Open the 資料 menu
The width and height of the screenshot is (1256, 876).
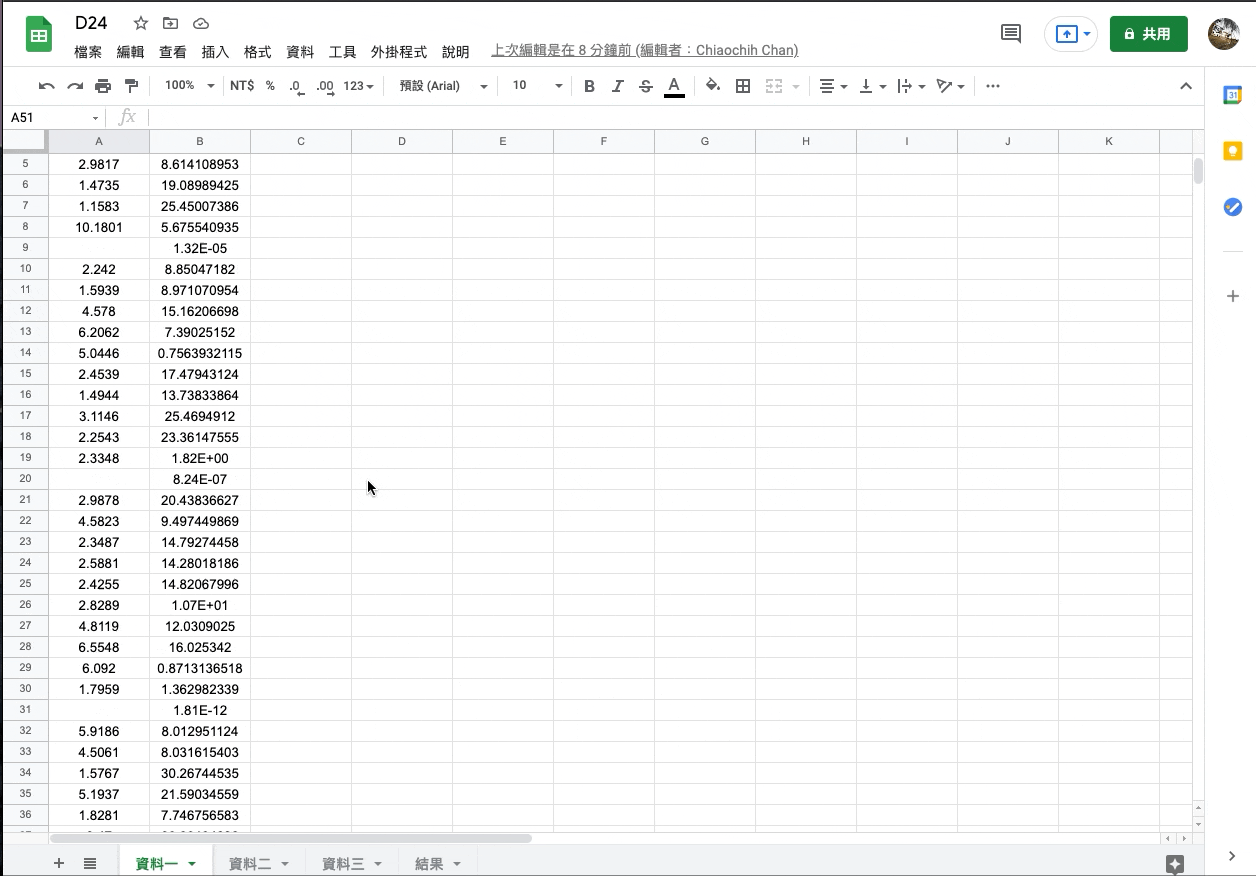tap(300, 51)
